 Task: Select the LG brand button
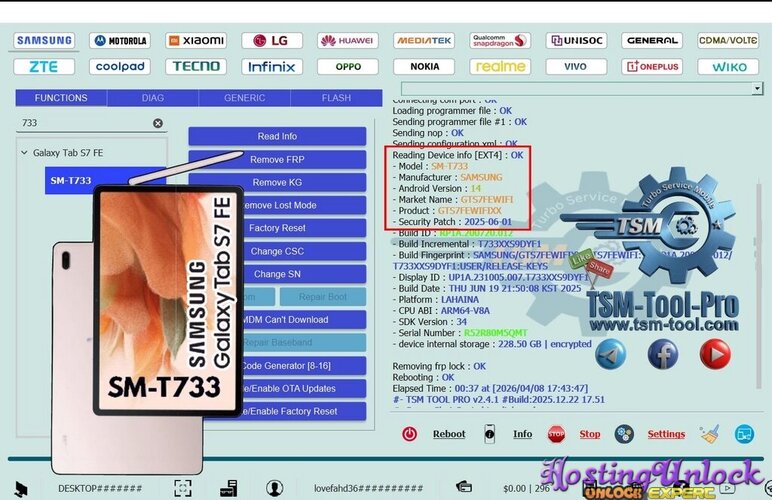click(272, 40)
